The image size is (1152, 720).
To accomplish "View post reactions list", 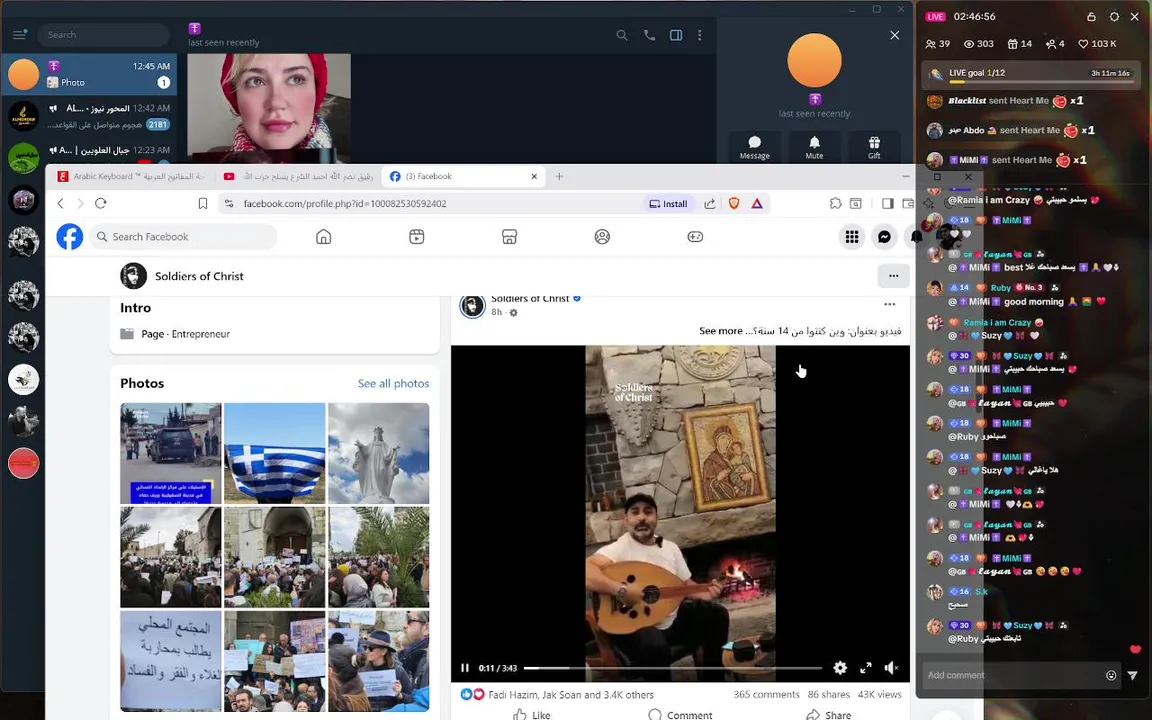I will point(557,694).
